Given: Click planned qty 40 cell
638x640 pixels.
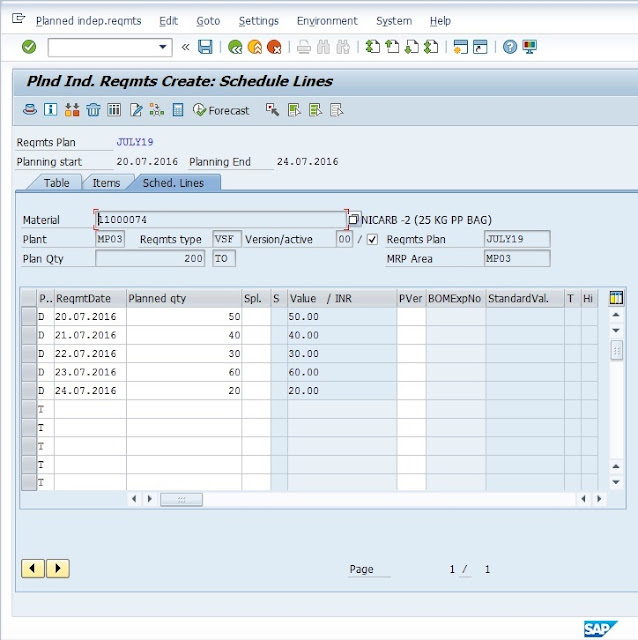Looking at the screenshot, I should click(184, 335).
